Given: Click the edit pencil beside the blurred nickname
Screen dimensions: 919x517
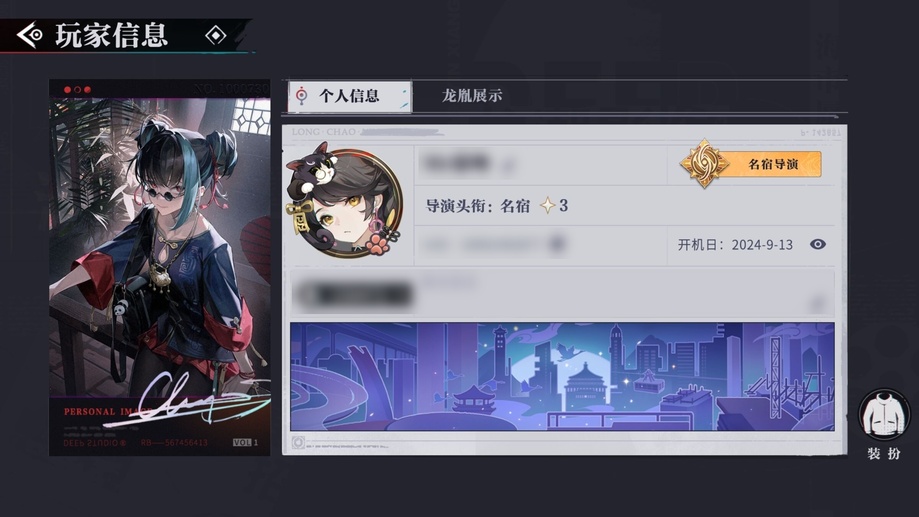Looking at the screenshot, I should coord(508,166).
